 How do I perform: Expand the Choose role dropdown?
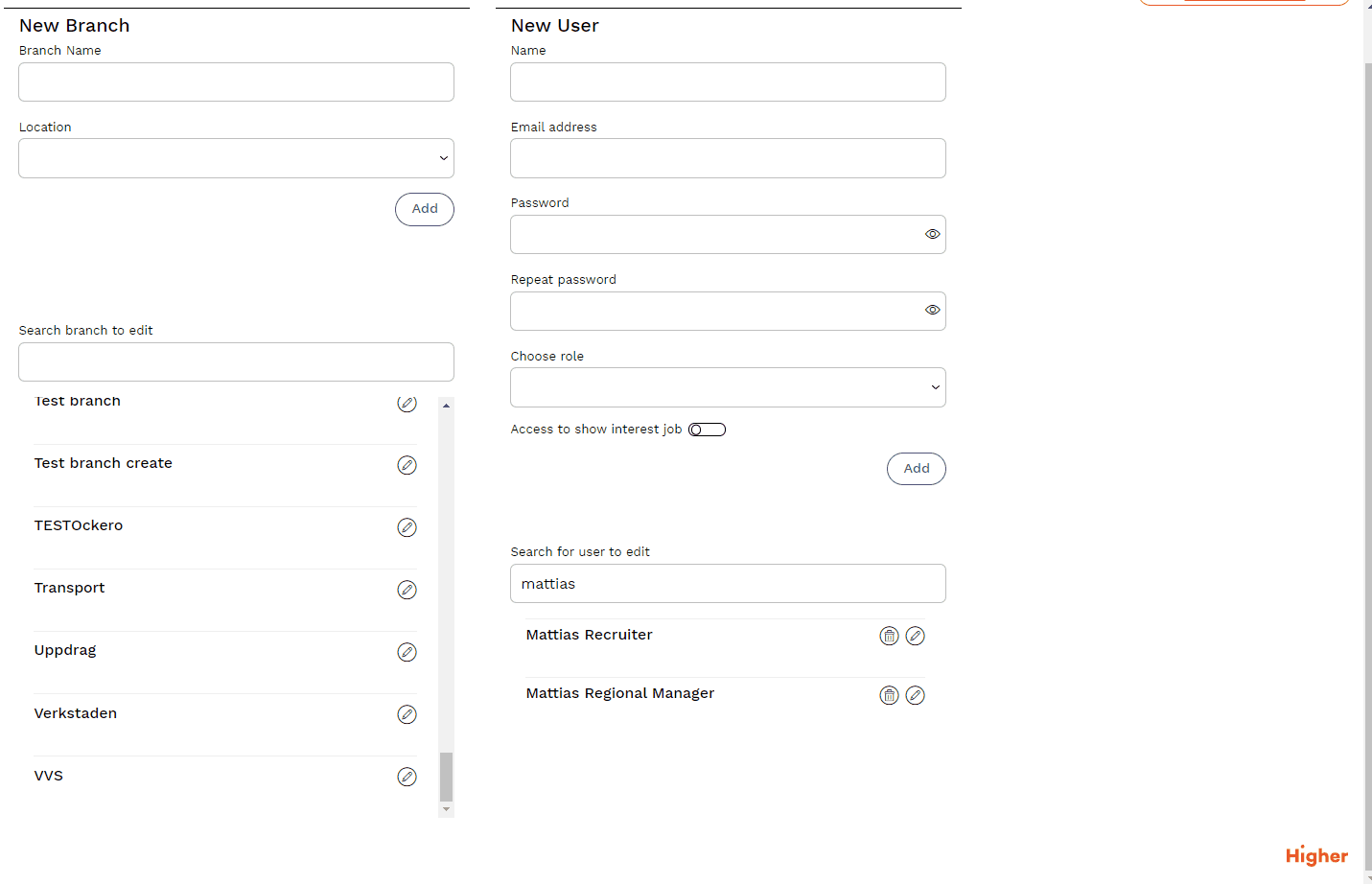728,387
